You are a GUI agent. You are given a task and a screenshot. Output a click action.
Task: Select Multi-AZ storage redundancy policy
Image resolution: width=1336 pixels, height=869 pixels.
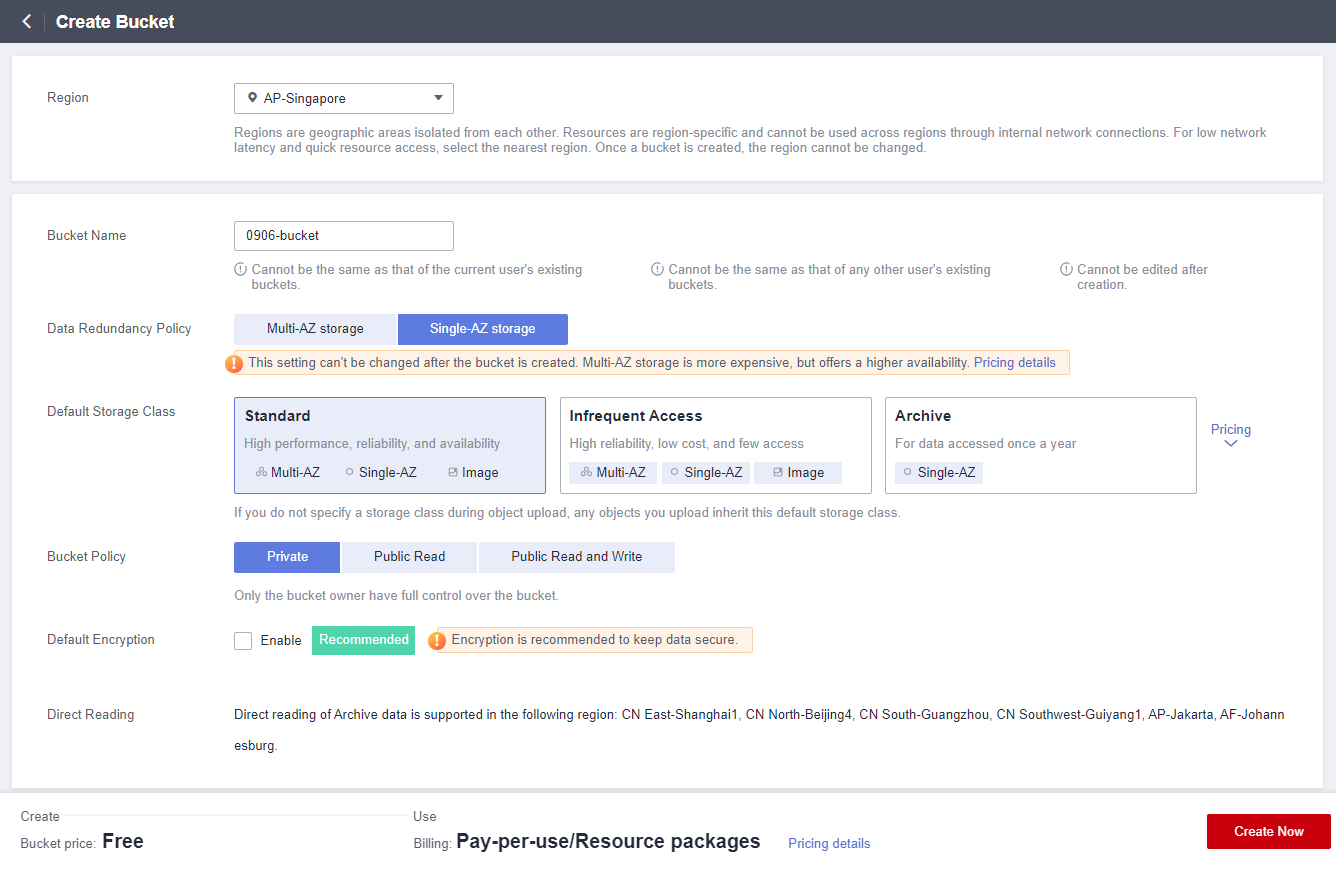315,329
